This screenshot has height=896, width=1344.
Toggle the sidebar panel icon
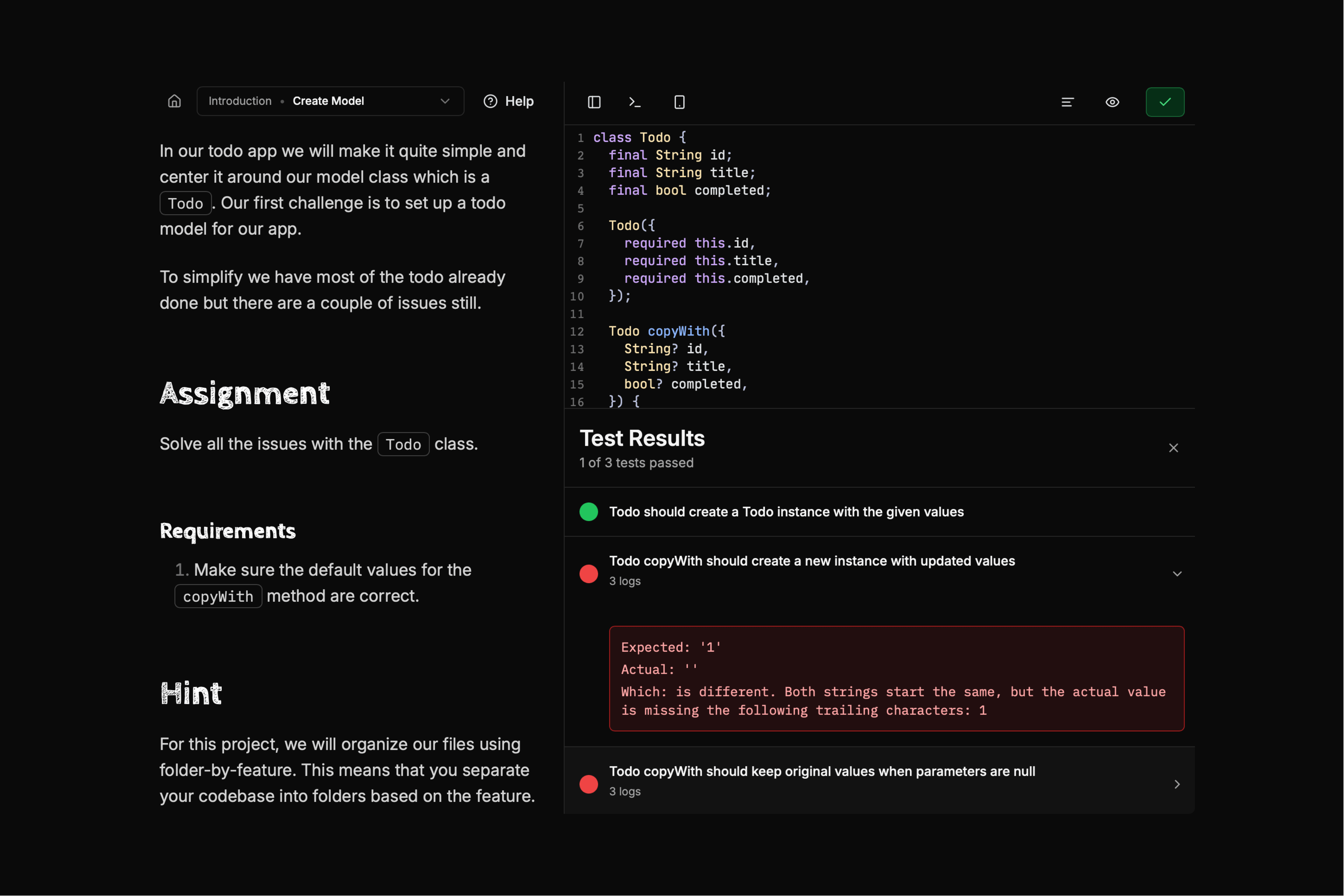pyautogui.click(x=594, y=102)
